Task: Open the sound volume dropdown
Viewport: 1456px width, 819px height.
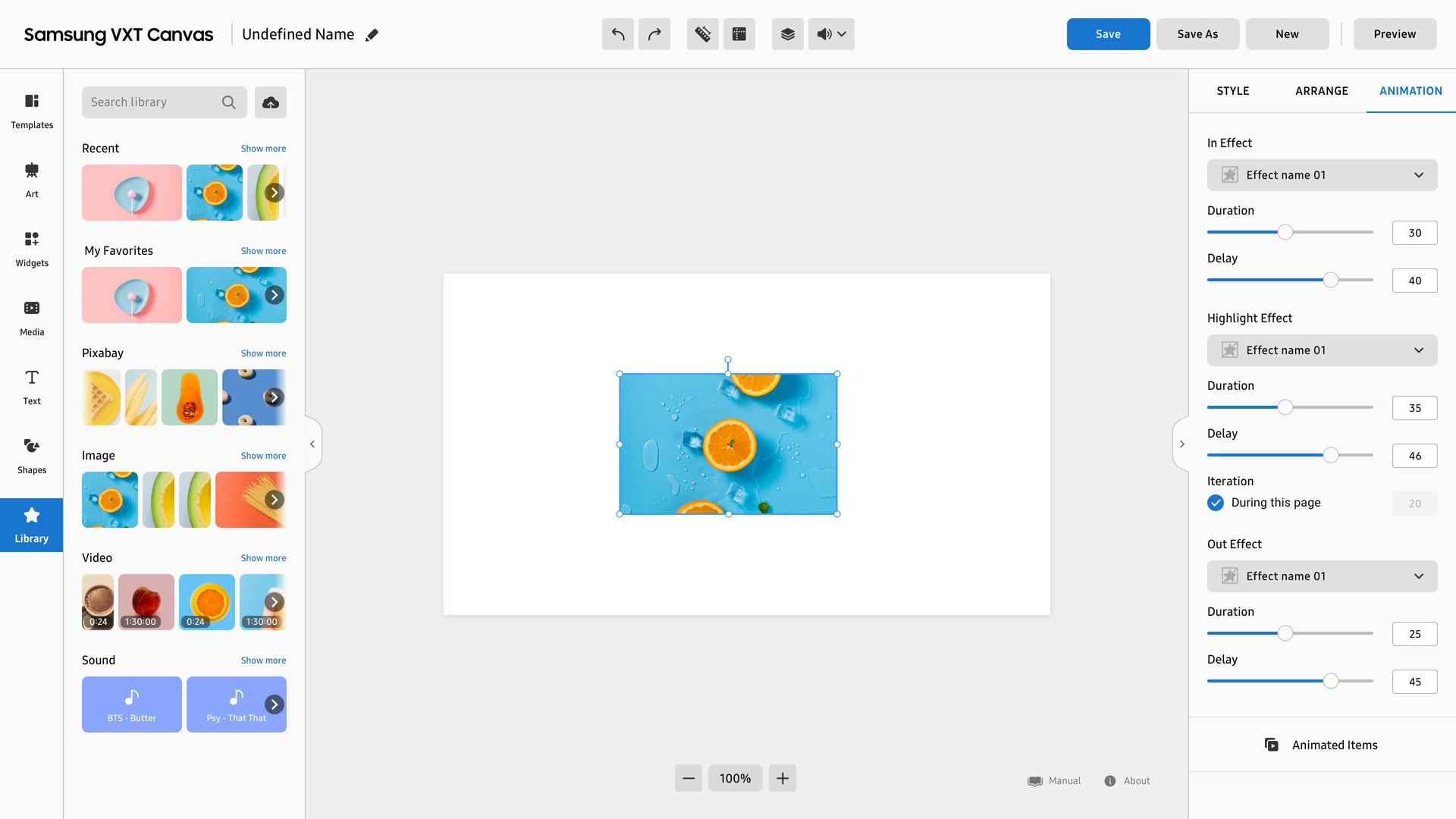Action: tap(831, 34)
